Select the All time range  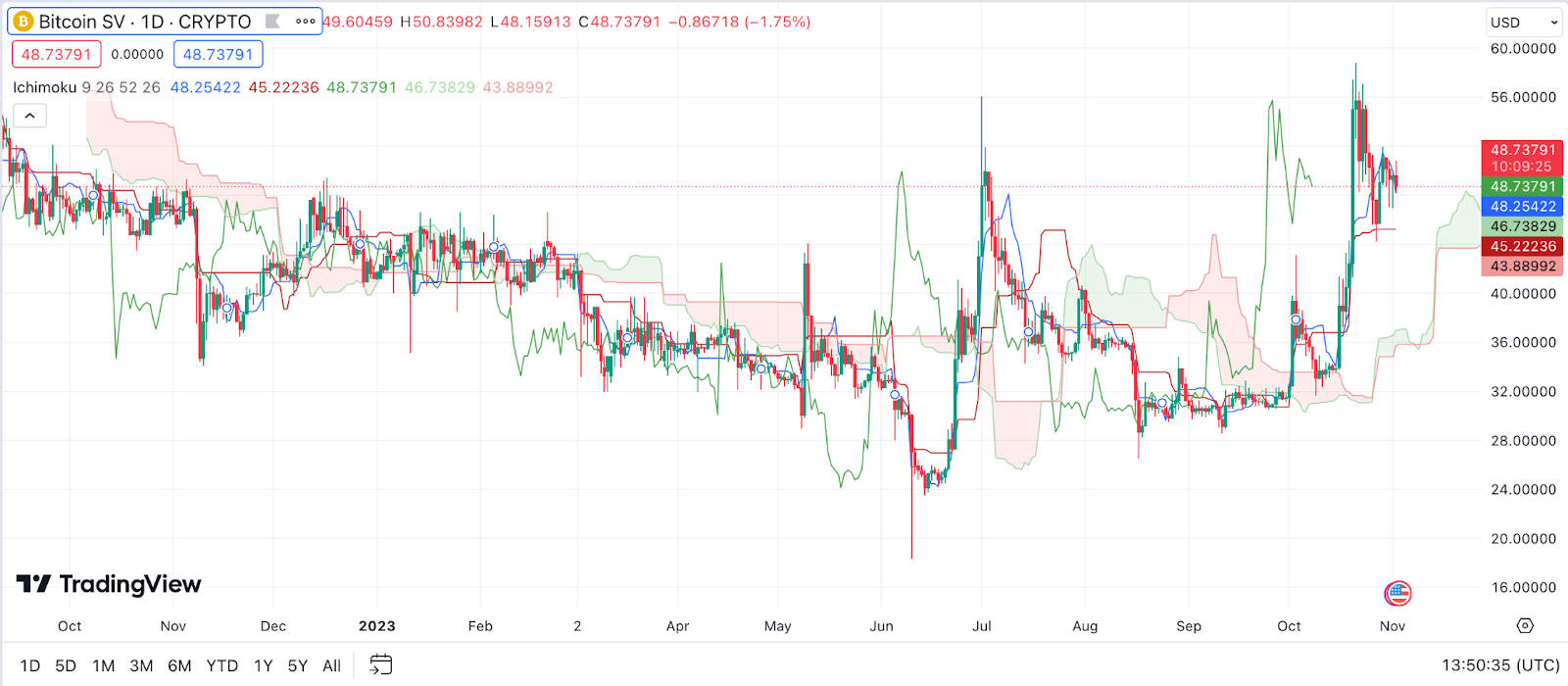pos(332,665)
